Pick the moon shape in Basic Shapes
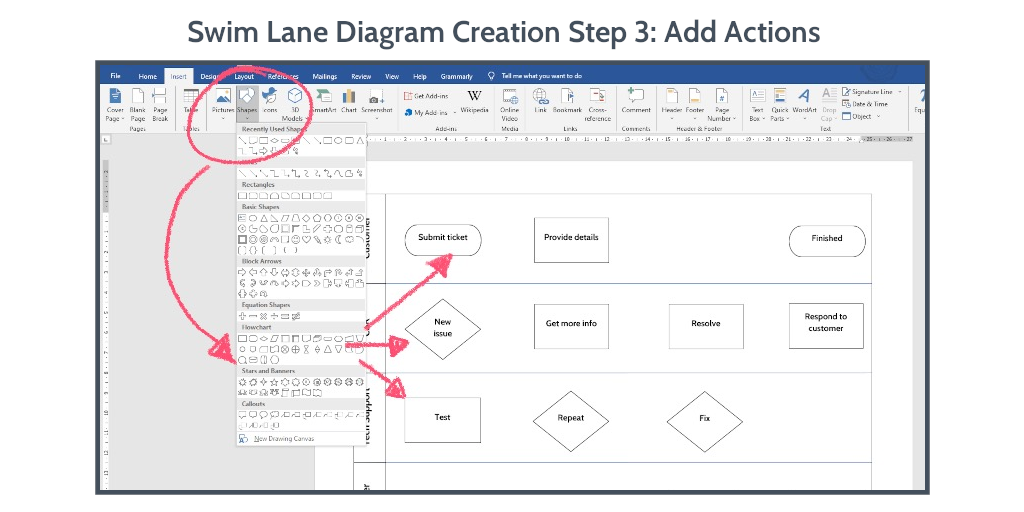Viewport: 1024px width, 512px height. point(338,240)
